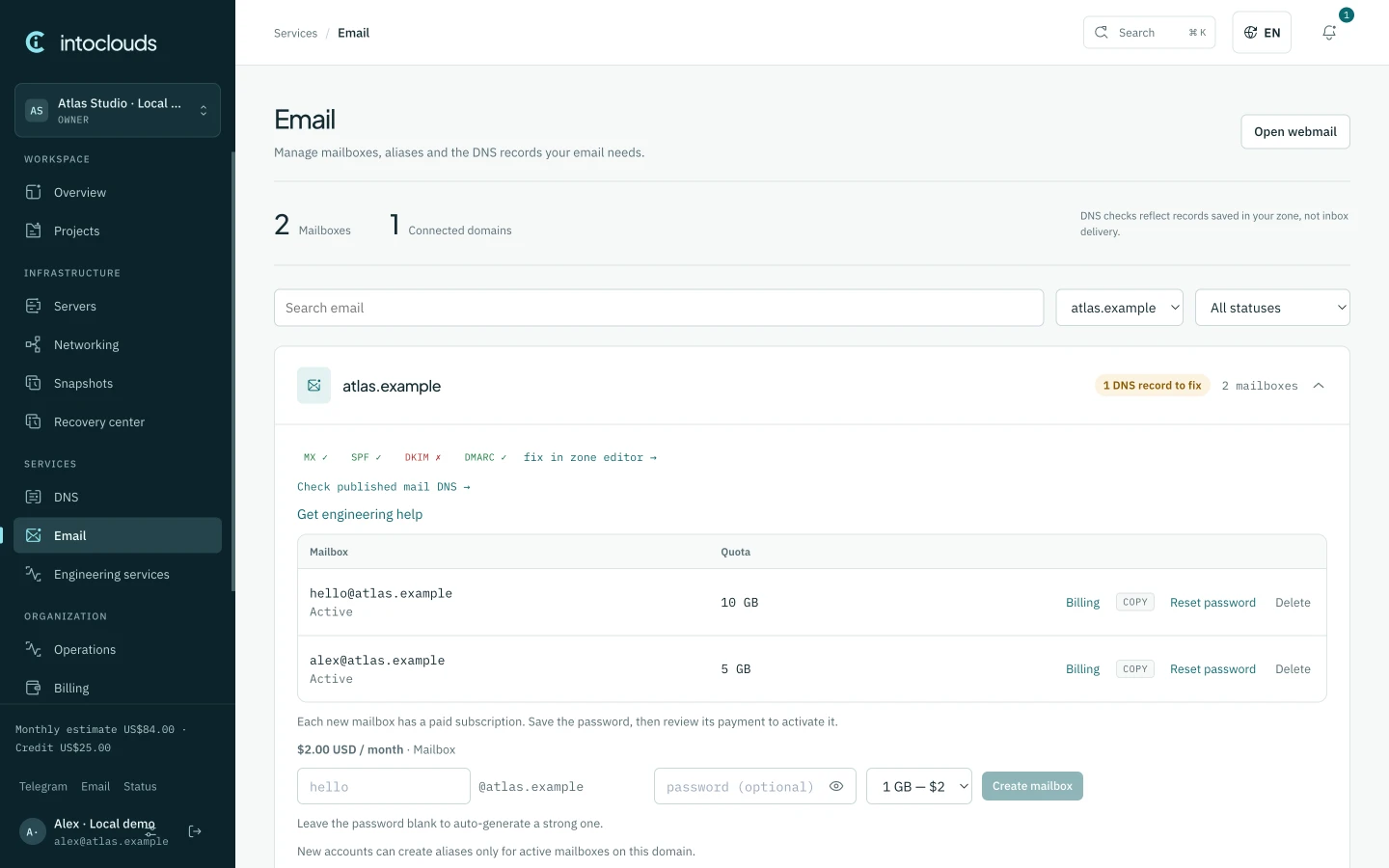Click the Networking sidebar icon
1389x868 pixels.
click(34, 344)
